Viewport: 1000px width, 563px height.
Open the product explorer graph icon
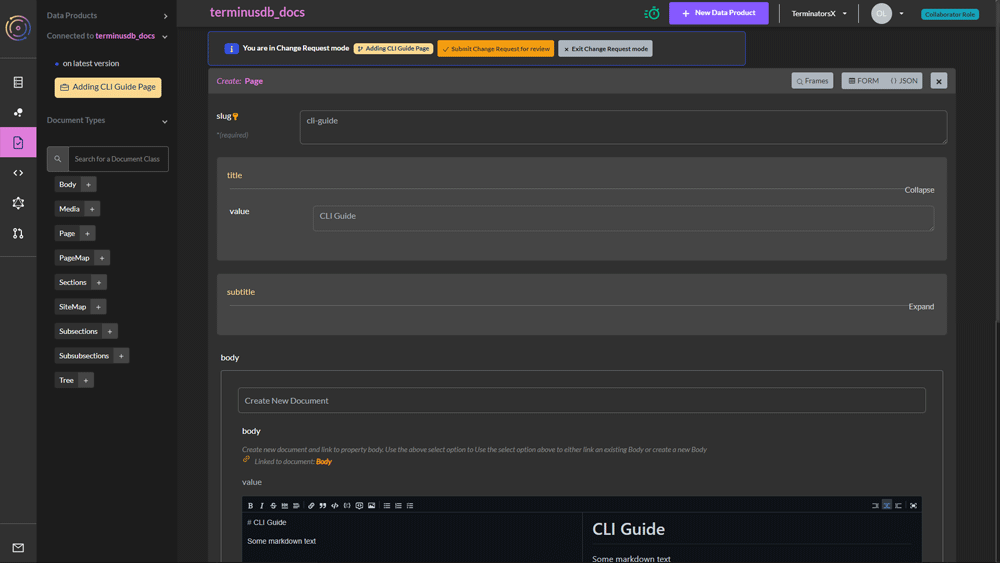pos(18,112)
